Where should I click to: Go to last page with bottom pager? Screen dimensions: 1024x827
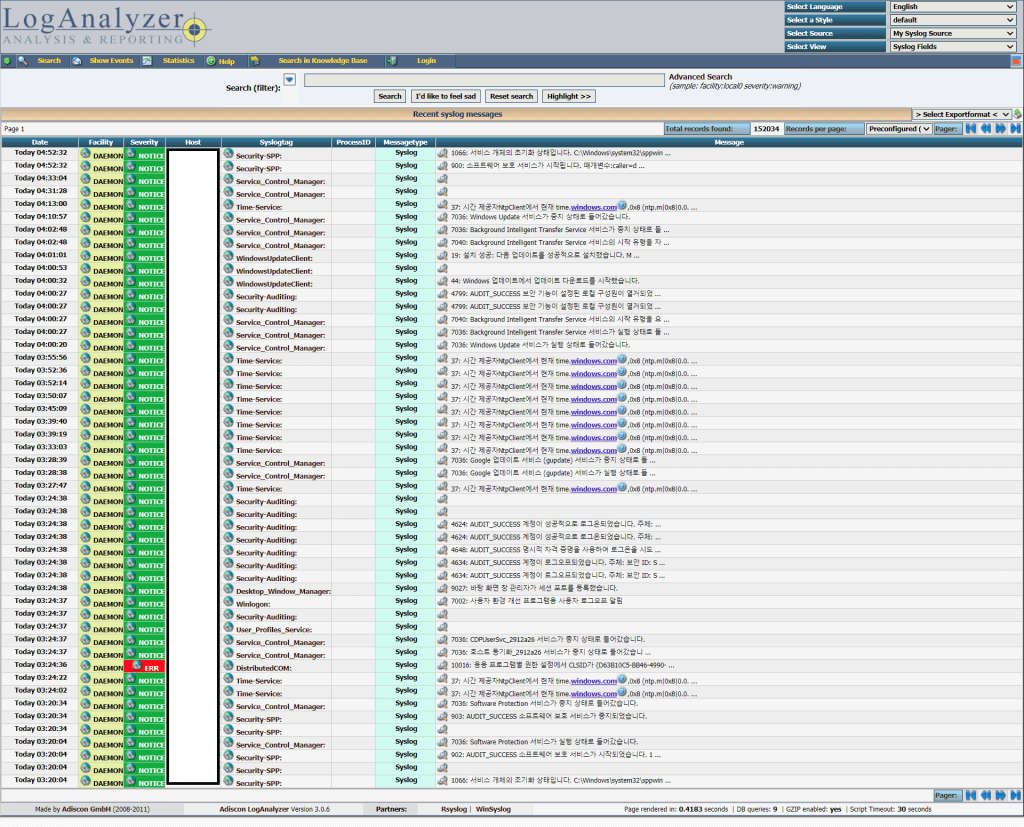pos(1016,795)
